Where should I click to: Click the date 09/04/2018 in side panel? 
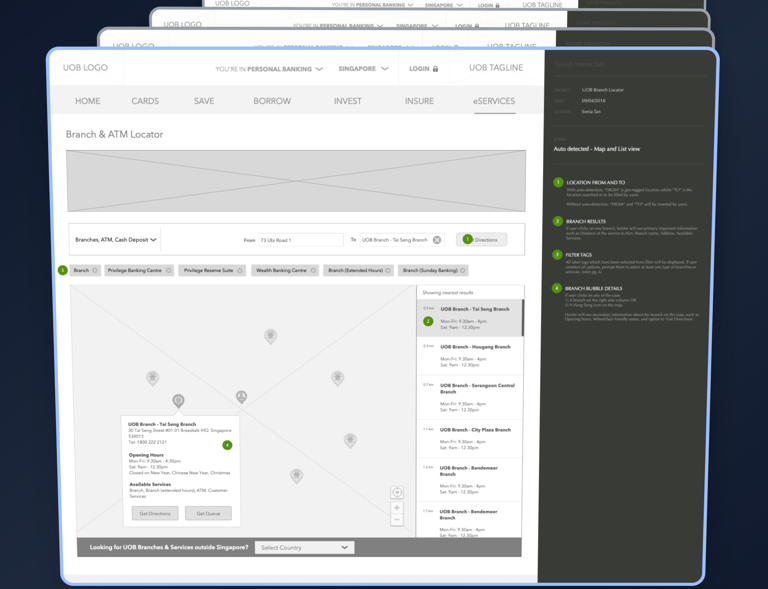[593, 101]
